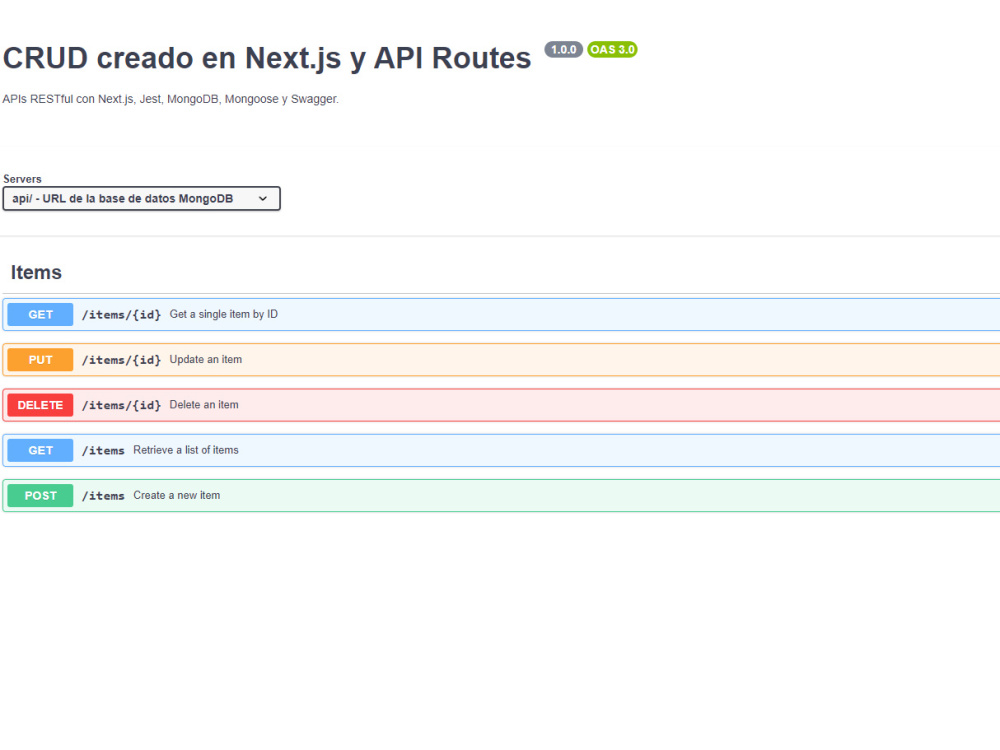
Task: Collapse the Items section header
Action: pos(36,272)
